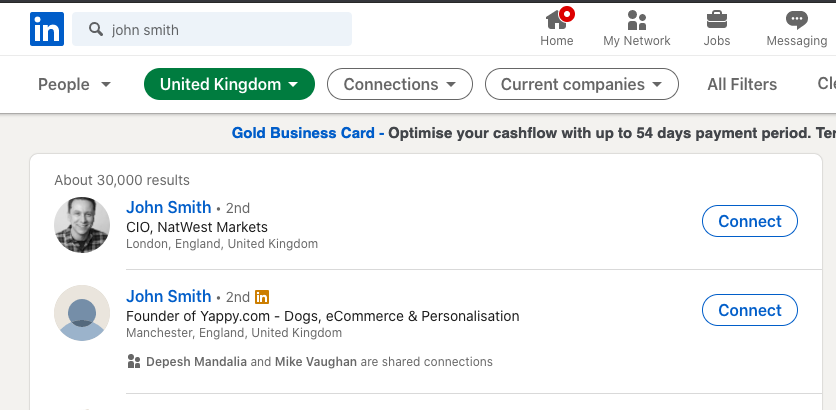Click the search magnifier icon
The width and height of the screenshot is (836, 410).
pyautogui.click(x=96, y=30)
